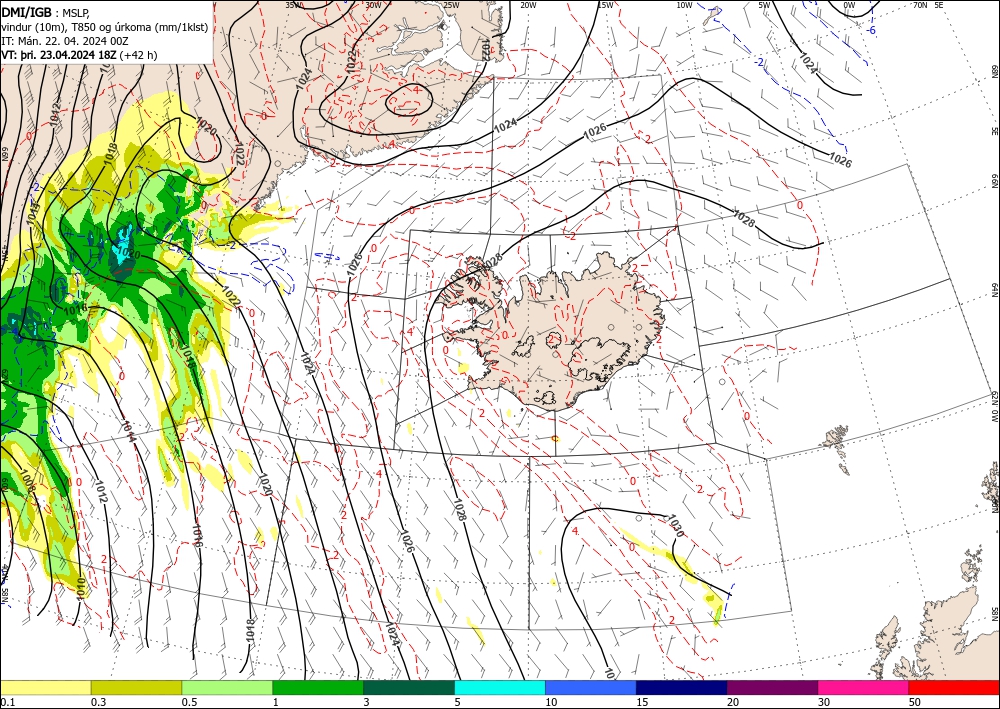Select the green 1–3 mm legend swatch

318,687
